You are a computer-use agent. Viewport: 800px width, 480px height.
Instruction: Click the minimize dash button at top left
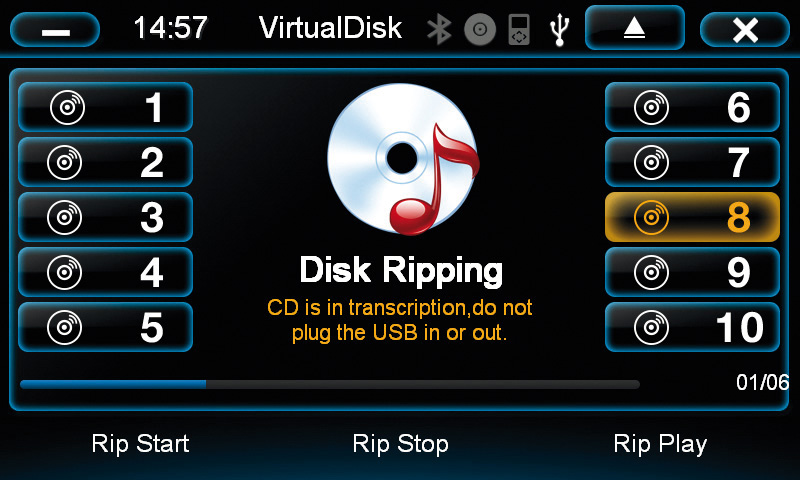point(55,30)
